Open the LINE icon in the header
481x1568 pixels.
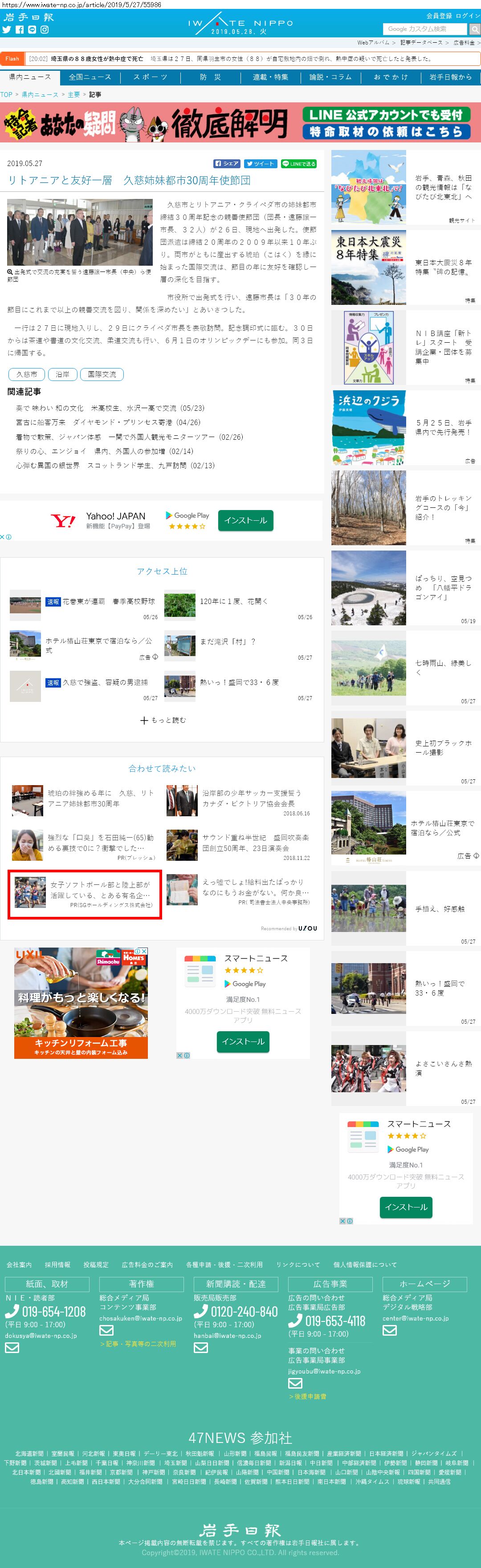point(32,29)
